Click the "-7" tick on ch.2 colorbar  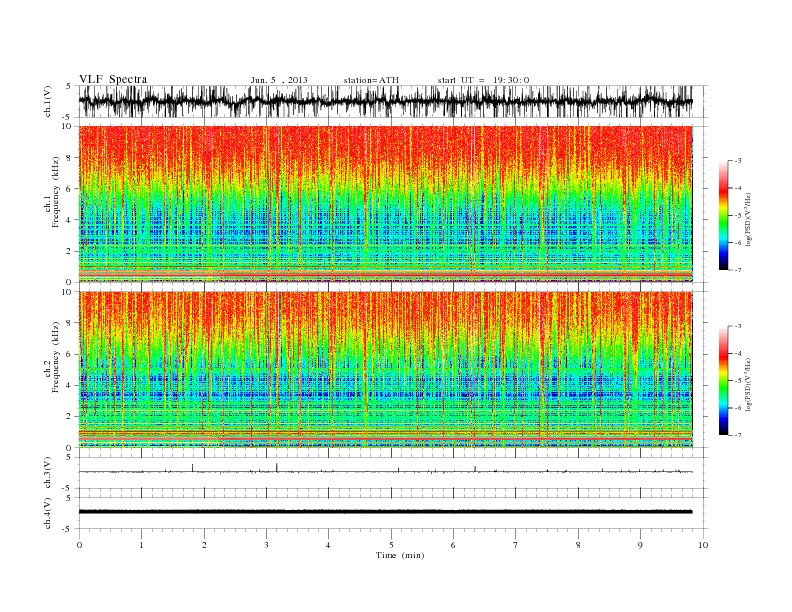[738, 435]
